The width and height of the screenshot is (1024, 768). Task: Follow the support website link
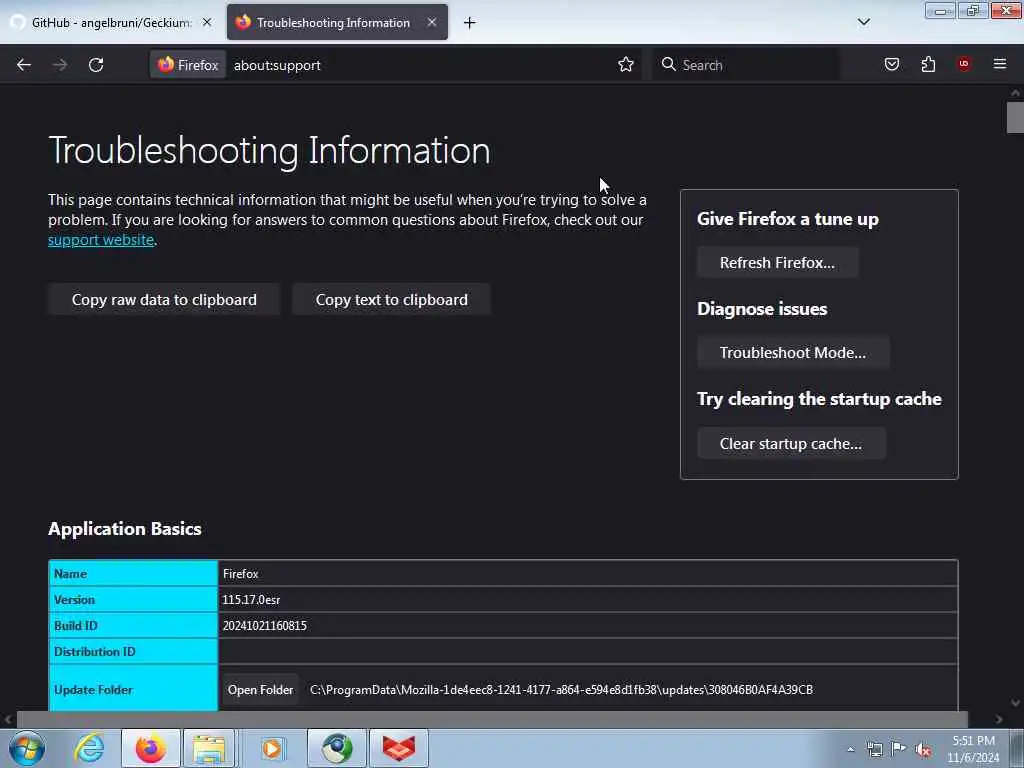101,240
